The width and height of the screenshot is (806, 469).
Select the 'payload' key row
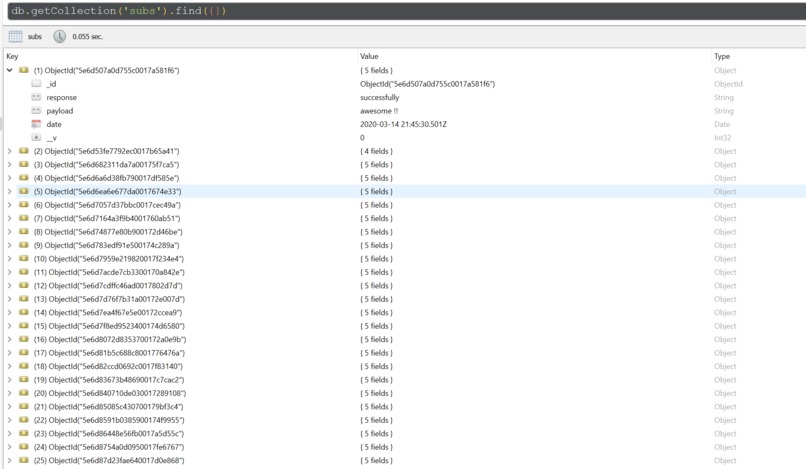[60, 111]
